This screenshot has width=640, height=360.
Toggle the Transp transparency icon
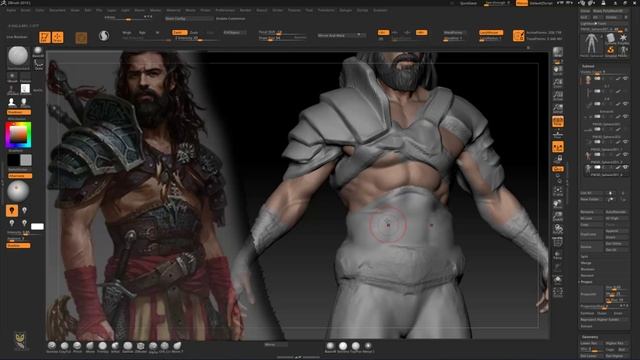(x=558, y=255)
